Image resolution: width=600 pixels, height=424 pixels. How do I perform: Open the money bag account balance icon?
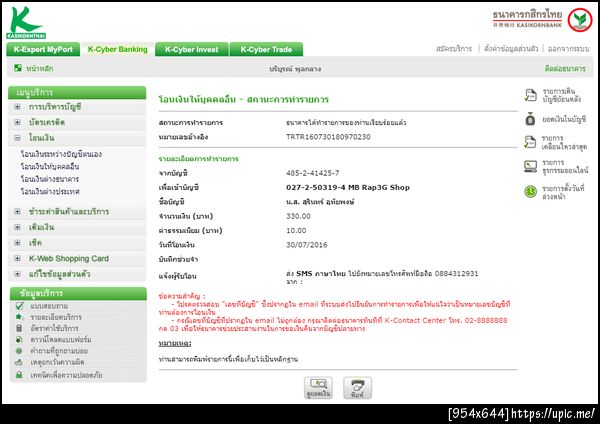pos(530,119)
